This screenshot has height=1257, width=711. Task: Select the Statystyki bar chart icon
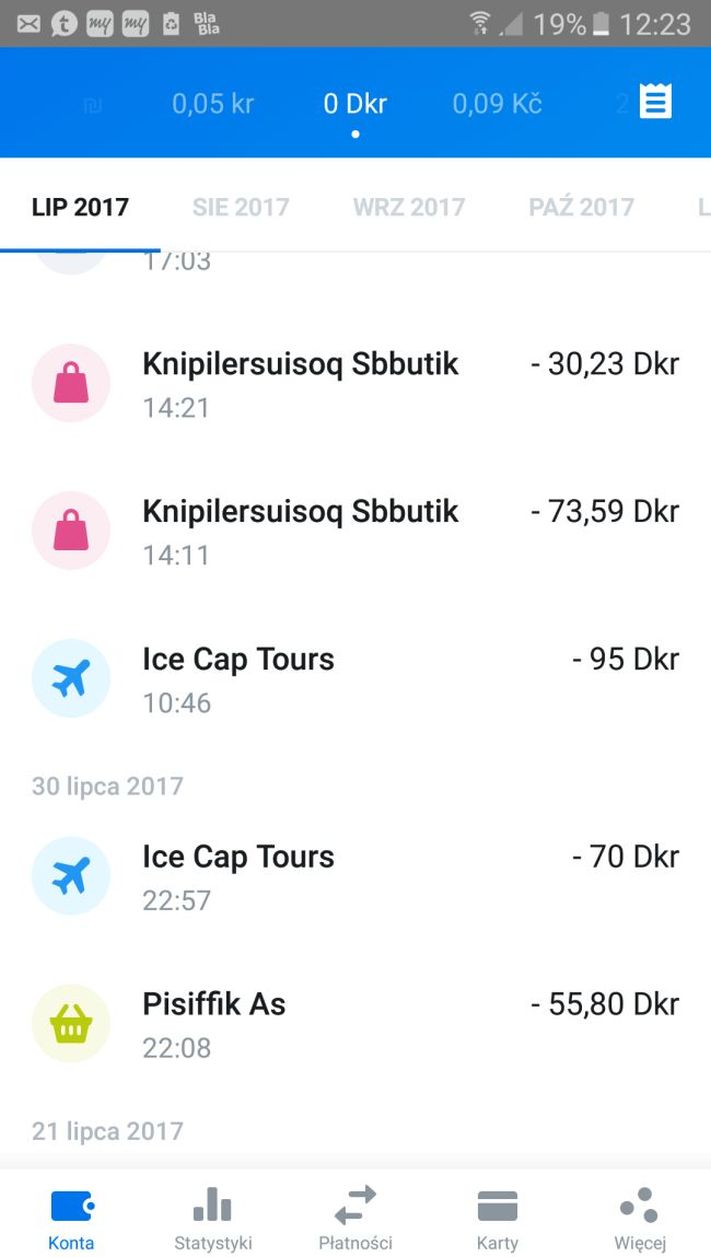(212, 1205)
